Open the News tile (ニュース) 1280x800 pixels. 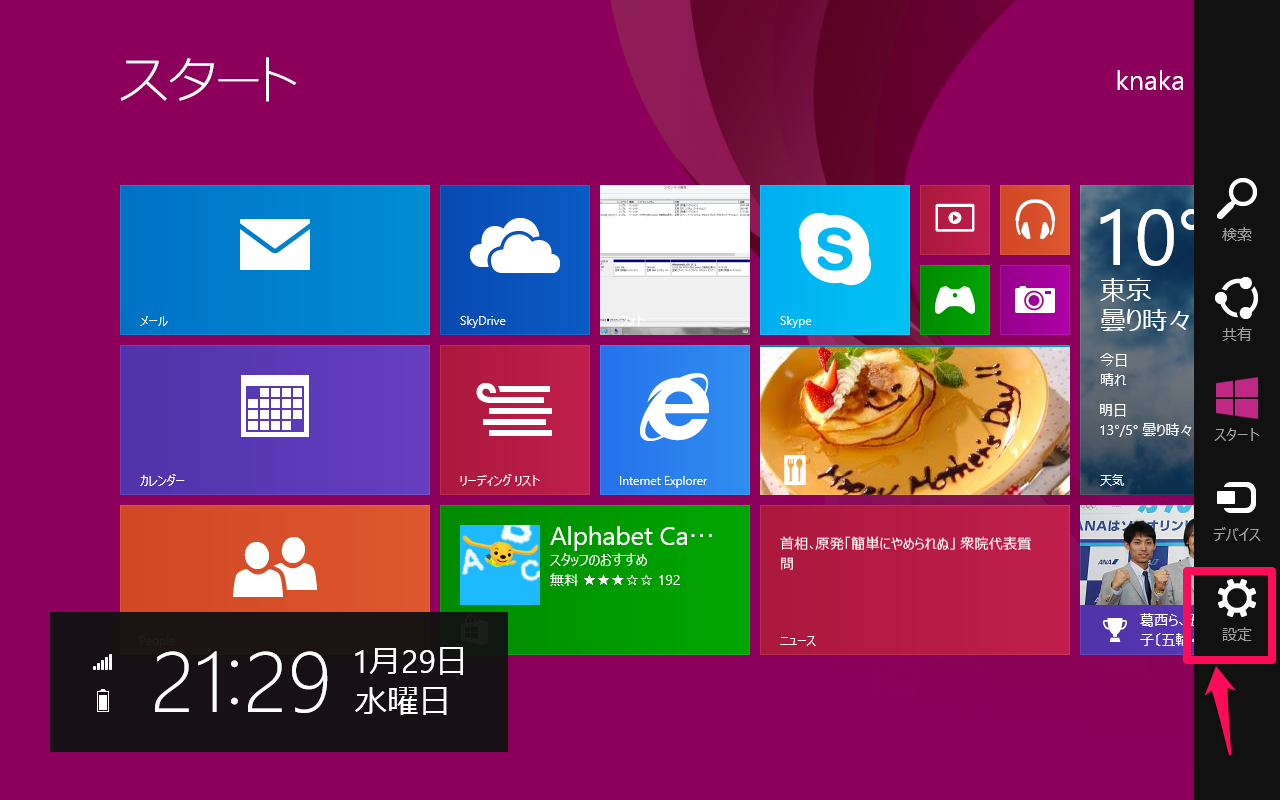(x=915, y=580)
